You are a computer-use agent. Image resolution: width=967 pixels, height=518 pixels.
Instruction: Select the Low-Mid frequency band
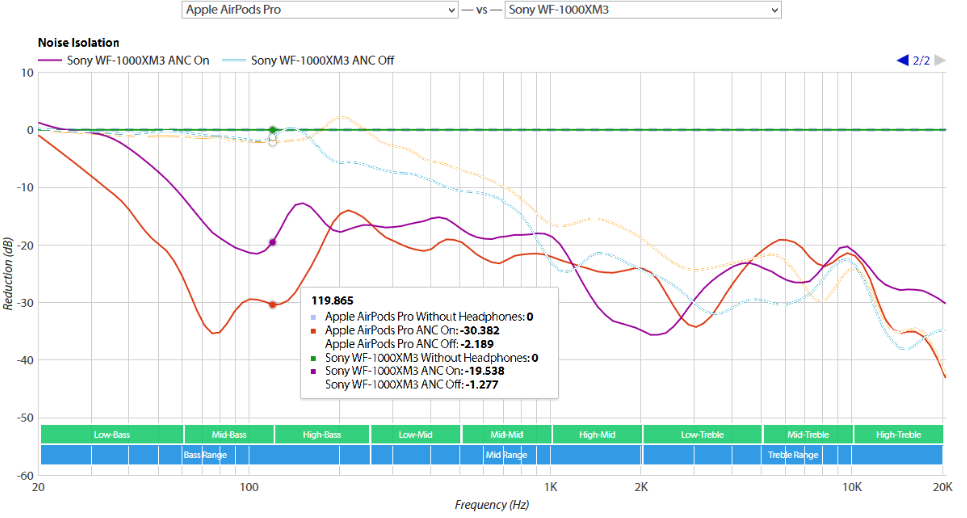click(x=416, y=435)
